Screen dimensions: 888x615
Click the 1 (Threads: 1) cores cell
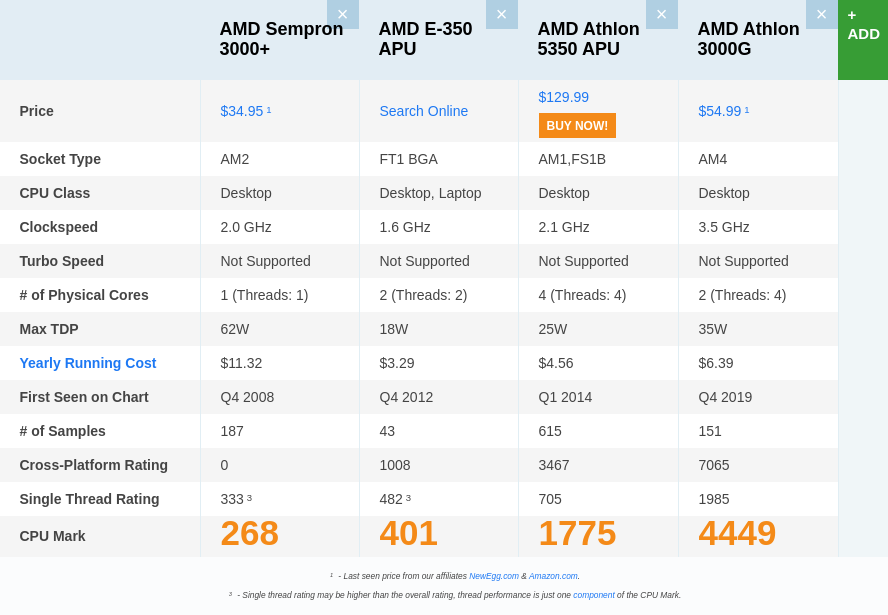tap(264, 295)
